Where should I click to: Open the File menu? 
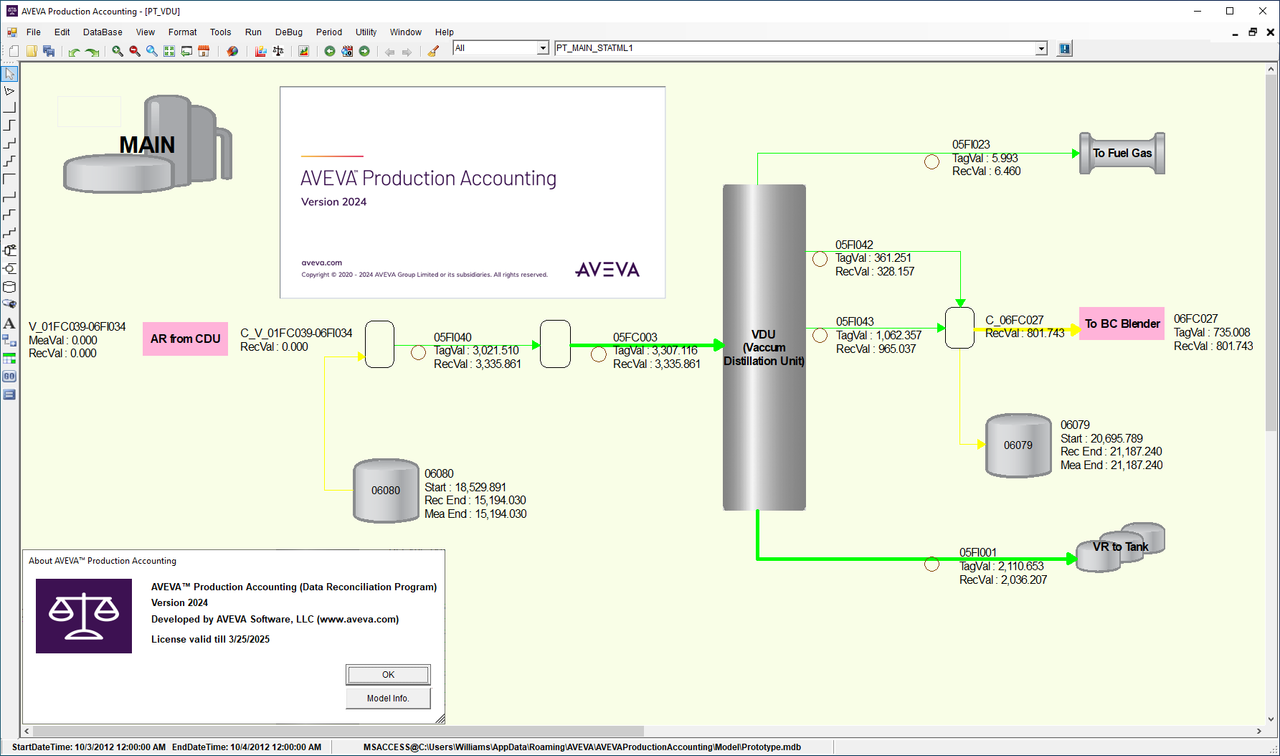coord(33,32)
